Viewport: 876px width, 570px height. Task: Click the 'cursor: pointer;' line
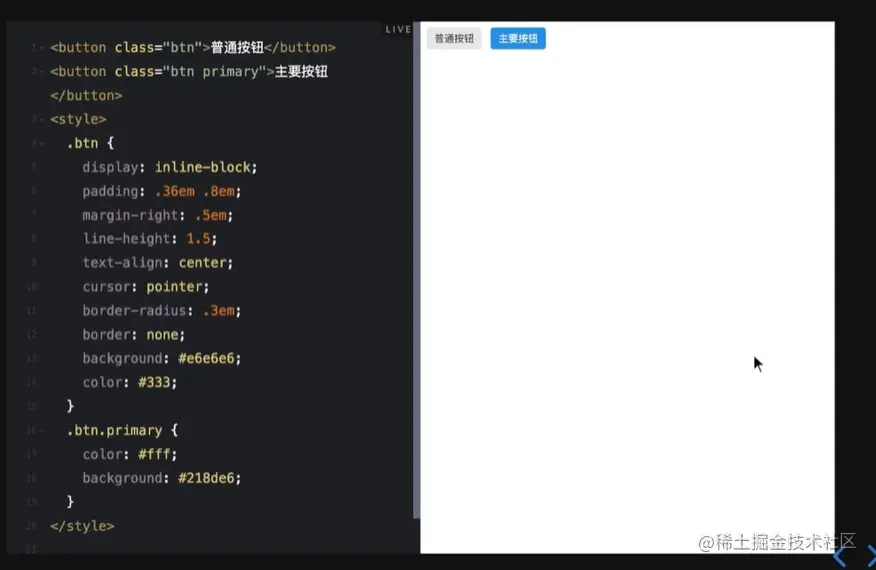(146, 287)
